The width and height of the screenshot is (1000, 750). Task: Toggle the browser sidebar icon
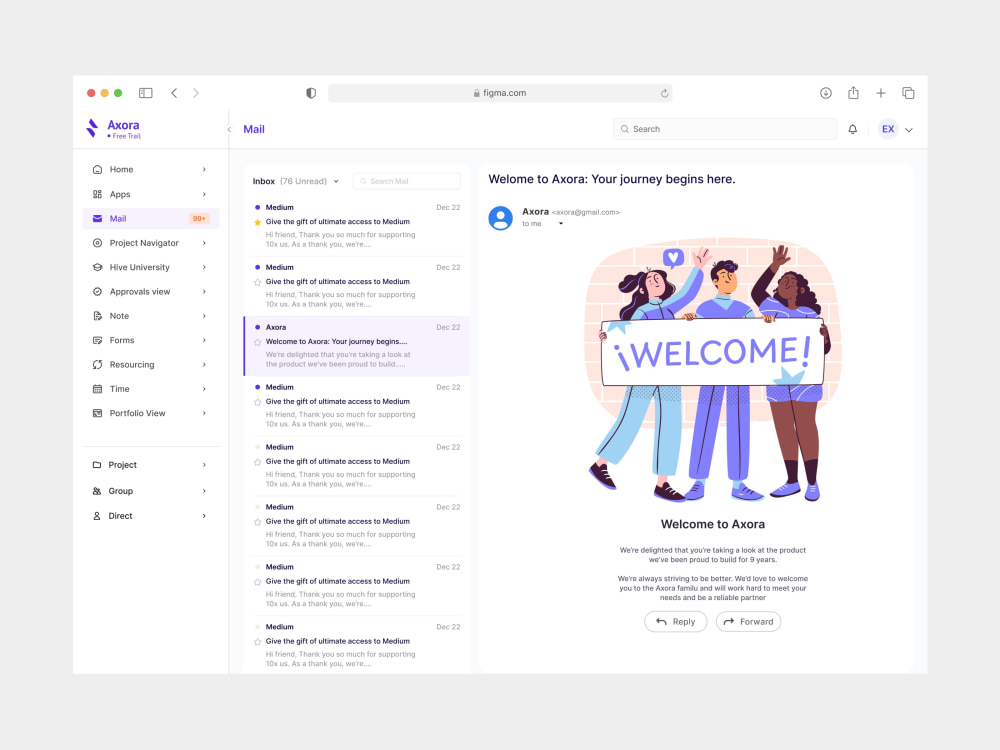[145, 93]
